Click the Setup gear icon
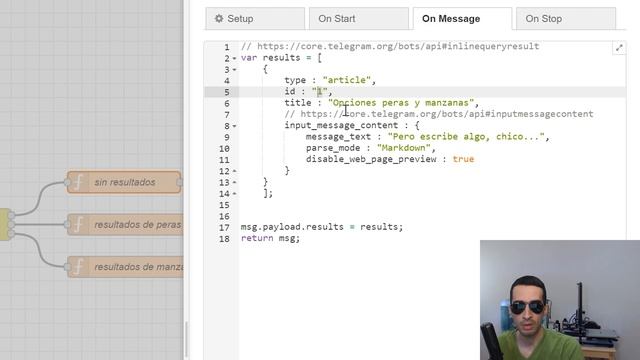640x360 pixels. tap(219, 18)
